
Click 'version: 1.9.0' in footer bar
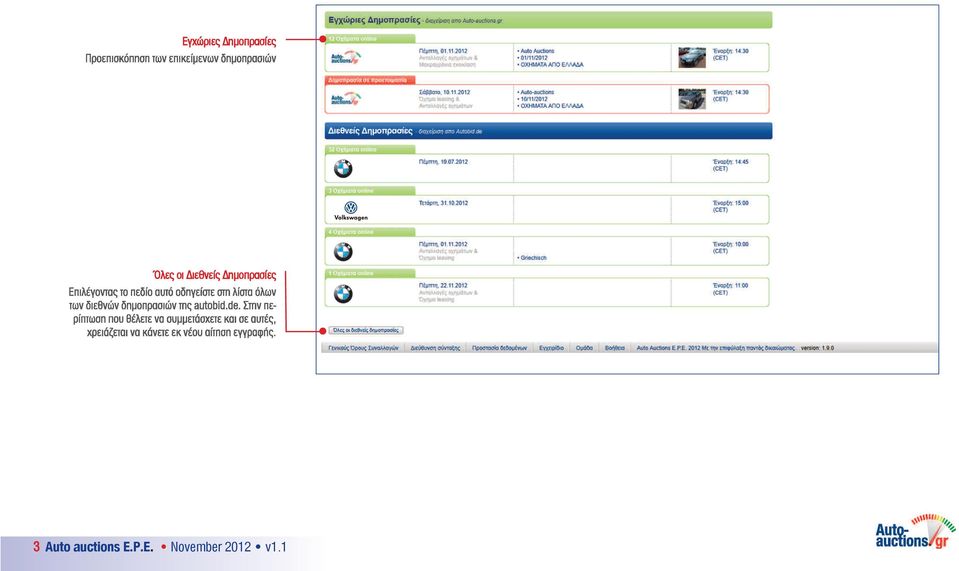(x=817, y=348)
